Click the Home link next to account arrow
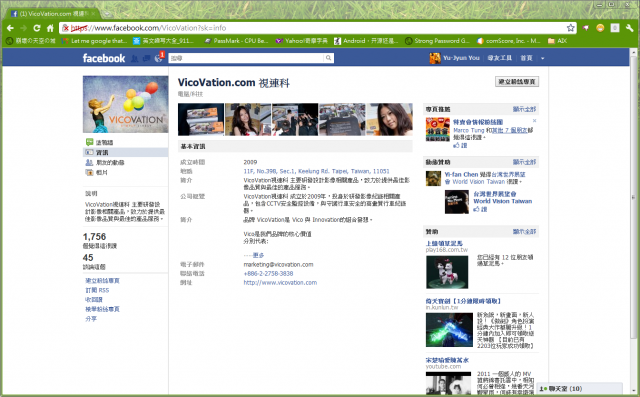Screen dimensions: 640x397 [x=526, y=58]
